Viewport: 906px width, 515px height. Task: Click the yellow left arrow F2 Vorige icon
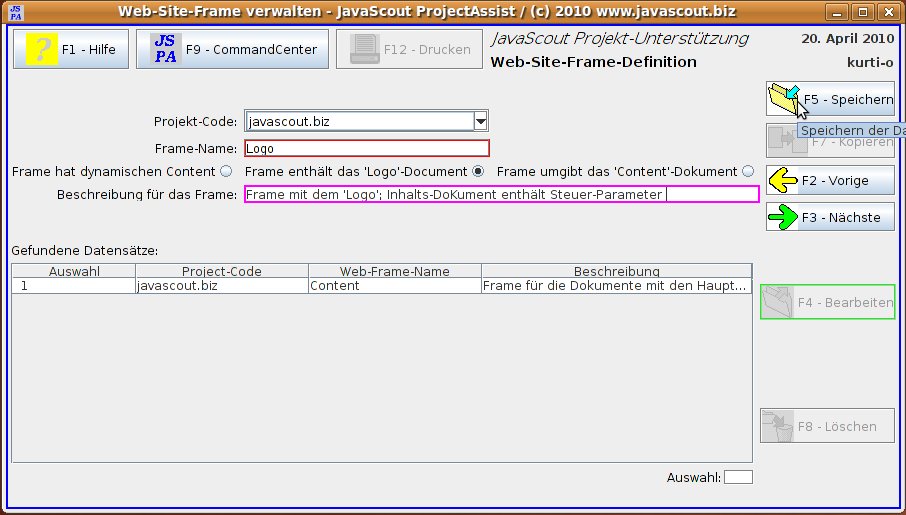click(x=783, y=180)
